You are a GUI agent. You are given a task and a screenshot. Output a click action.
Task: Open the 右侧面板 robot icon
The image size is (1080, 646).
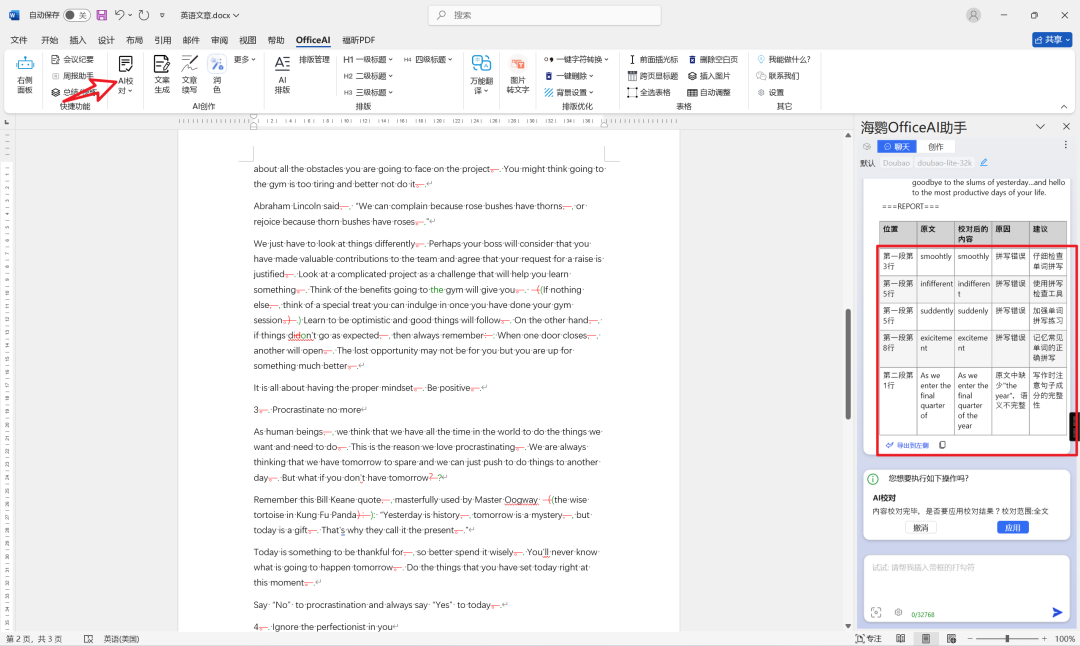25,74
